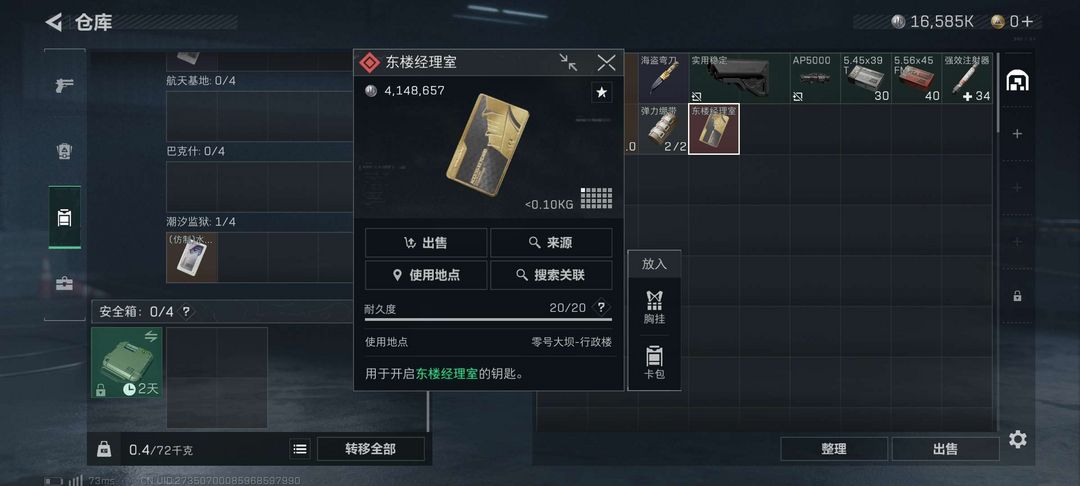Select the 潮汐监狱 keycard thumbnail
The image size is (1080, 486).
pos(192,257)
